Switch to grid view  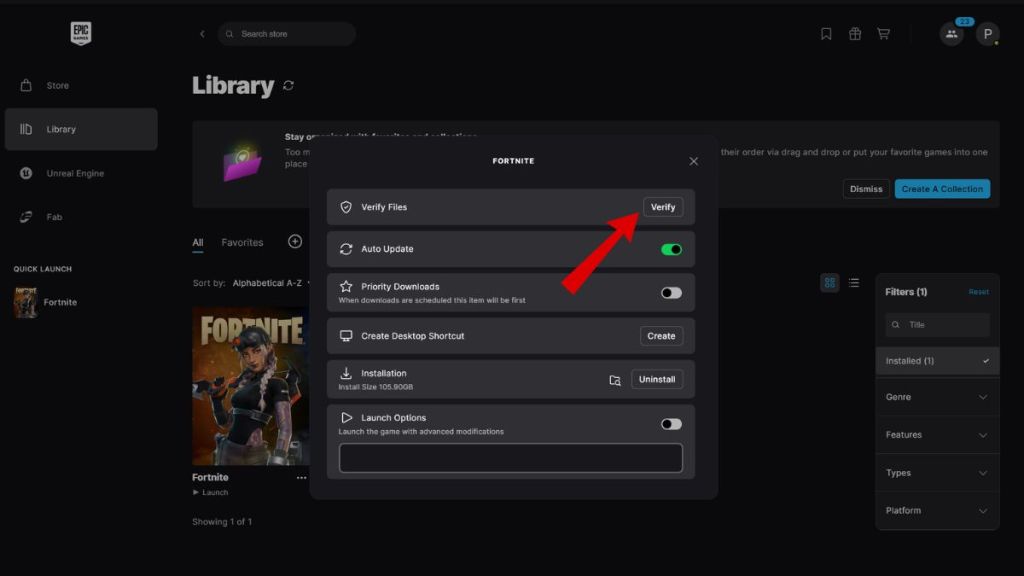pyautogui.click(x=829, y=283)
